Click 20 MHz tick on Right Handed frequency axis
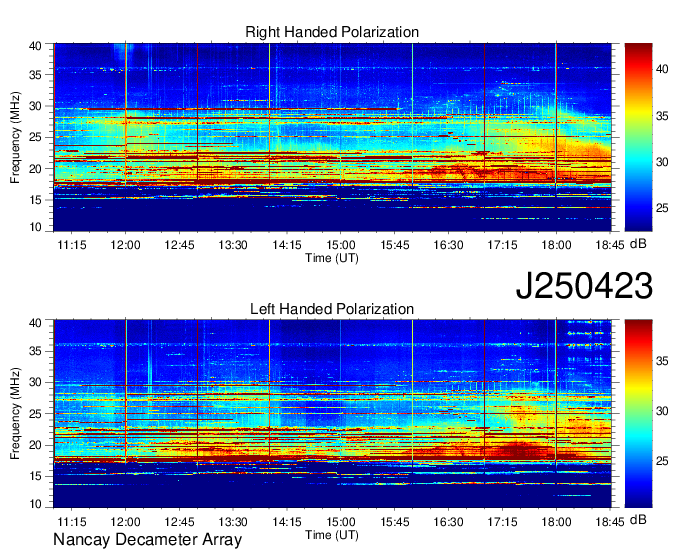Screen dimensions: 680x552 point(35,169)
